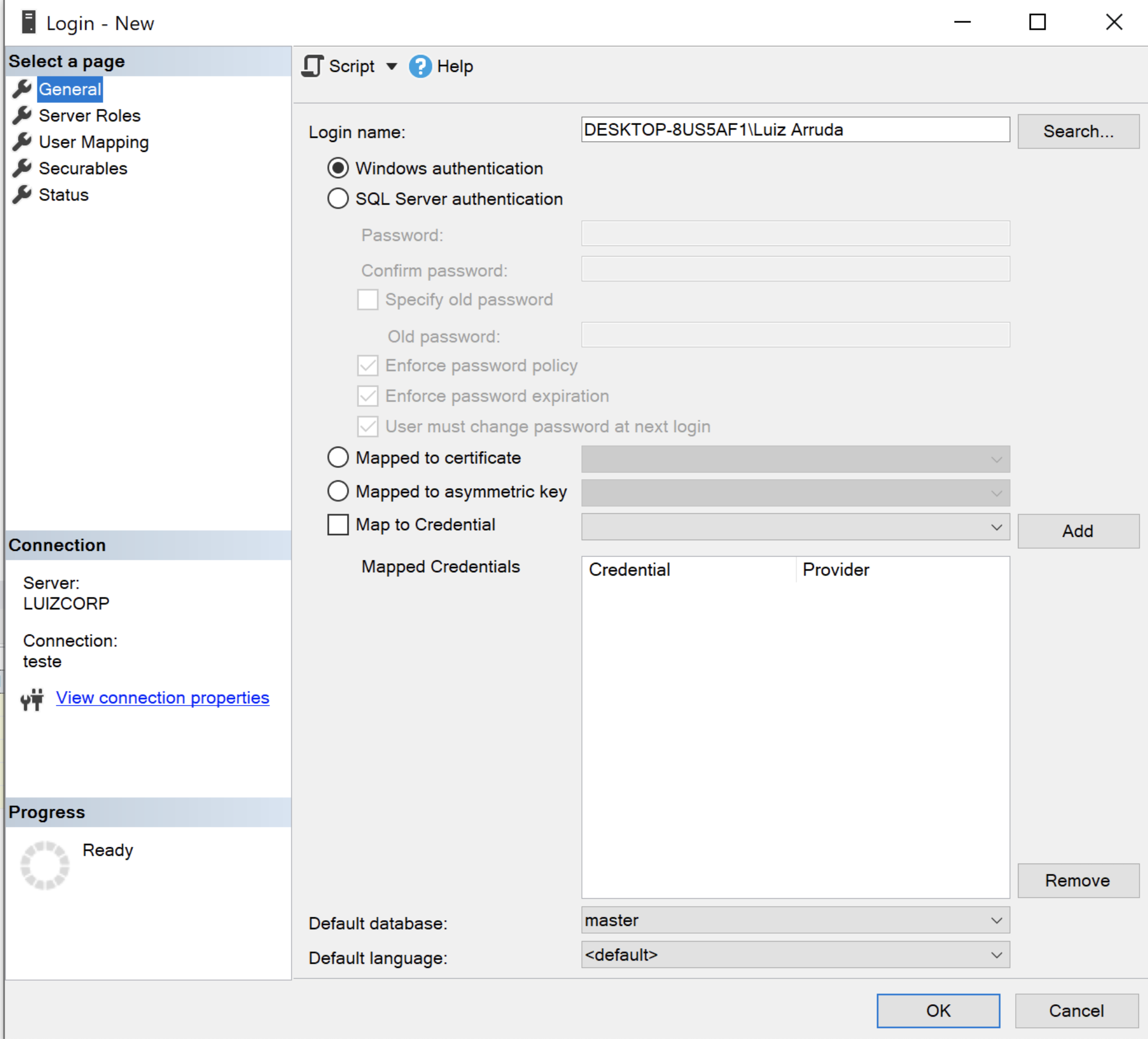The image size is (1148, 1039).
Task: Click the connection plug icon
Action: pyautogui.click(x=33, y=699)
